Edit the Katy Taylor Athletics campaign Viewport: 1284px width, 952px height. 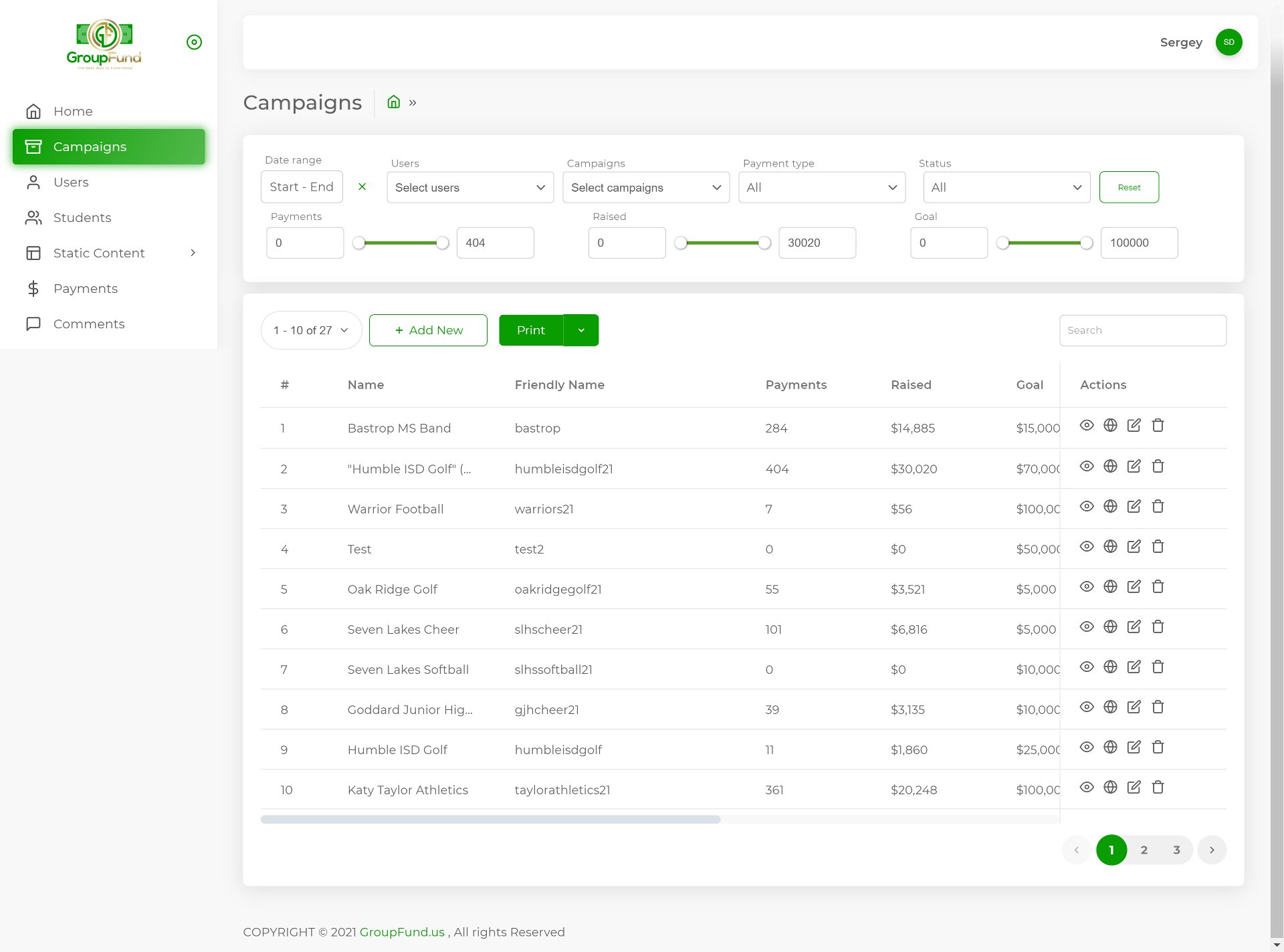pyautogui.click(x=1134, y=787)
